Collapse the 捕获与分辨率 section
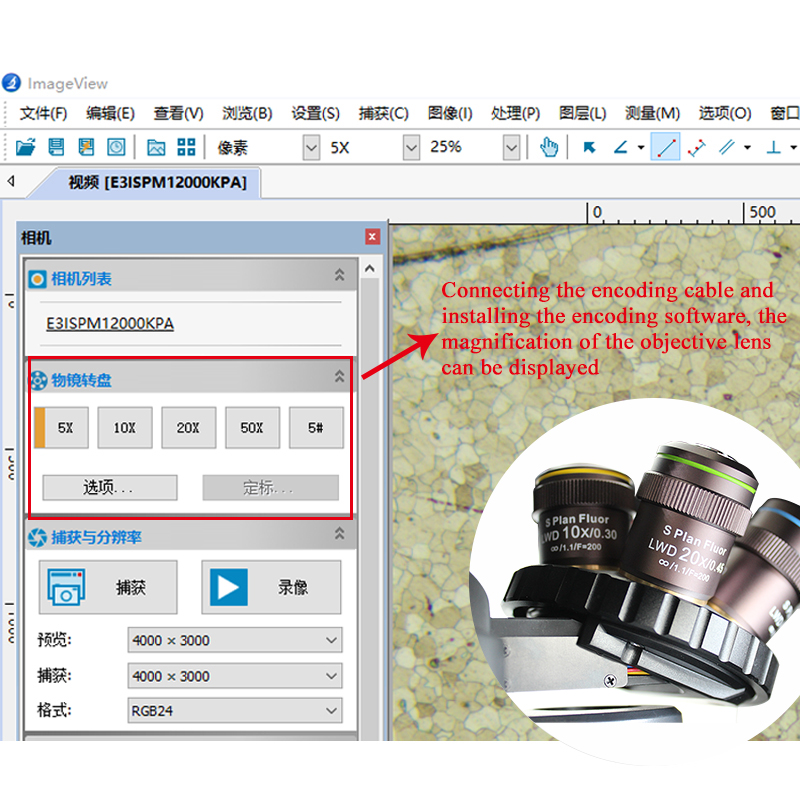This screenshot has width=800, height=800. (x=339, y=534)
